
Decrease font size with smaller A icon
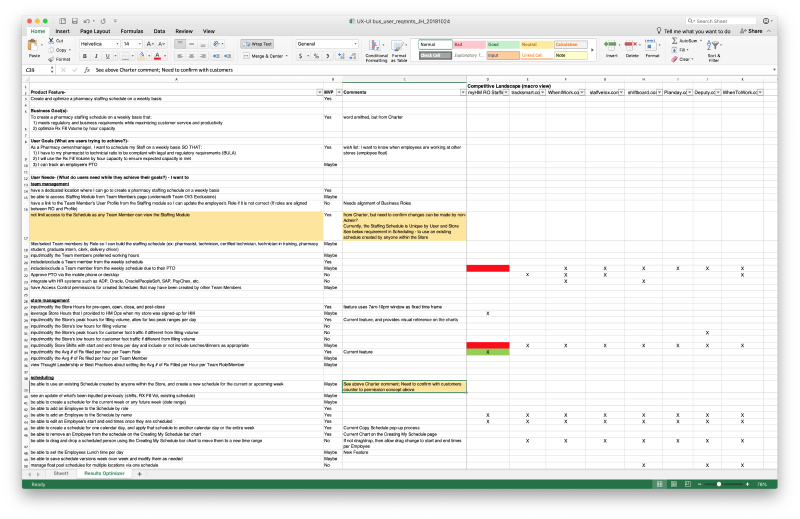click(x=161, y=44)
